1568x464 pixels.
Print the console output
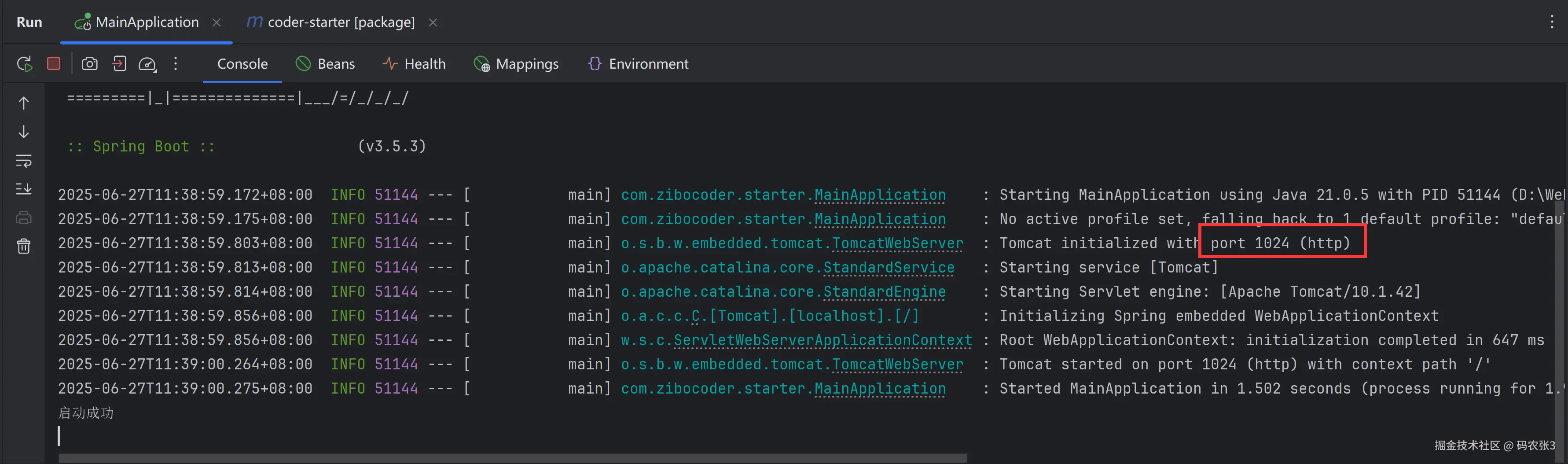(24, 218)
